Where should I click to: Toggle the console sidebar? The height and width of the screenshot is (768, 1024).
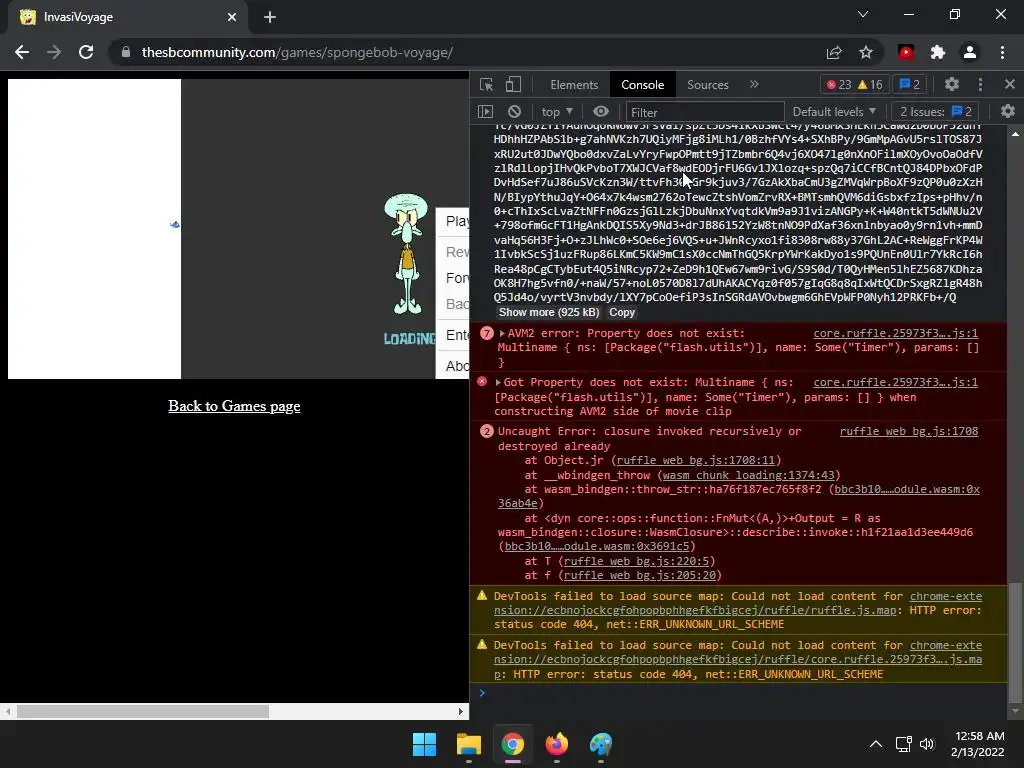click(485, 112)
